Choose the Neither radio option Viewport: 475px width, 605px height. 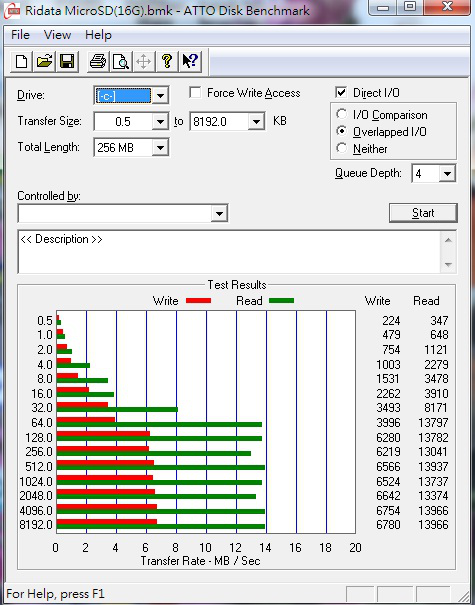(x=341, y=148)
